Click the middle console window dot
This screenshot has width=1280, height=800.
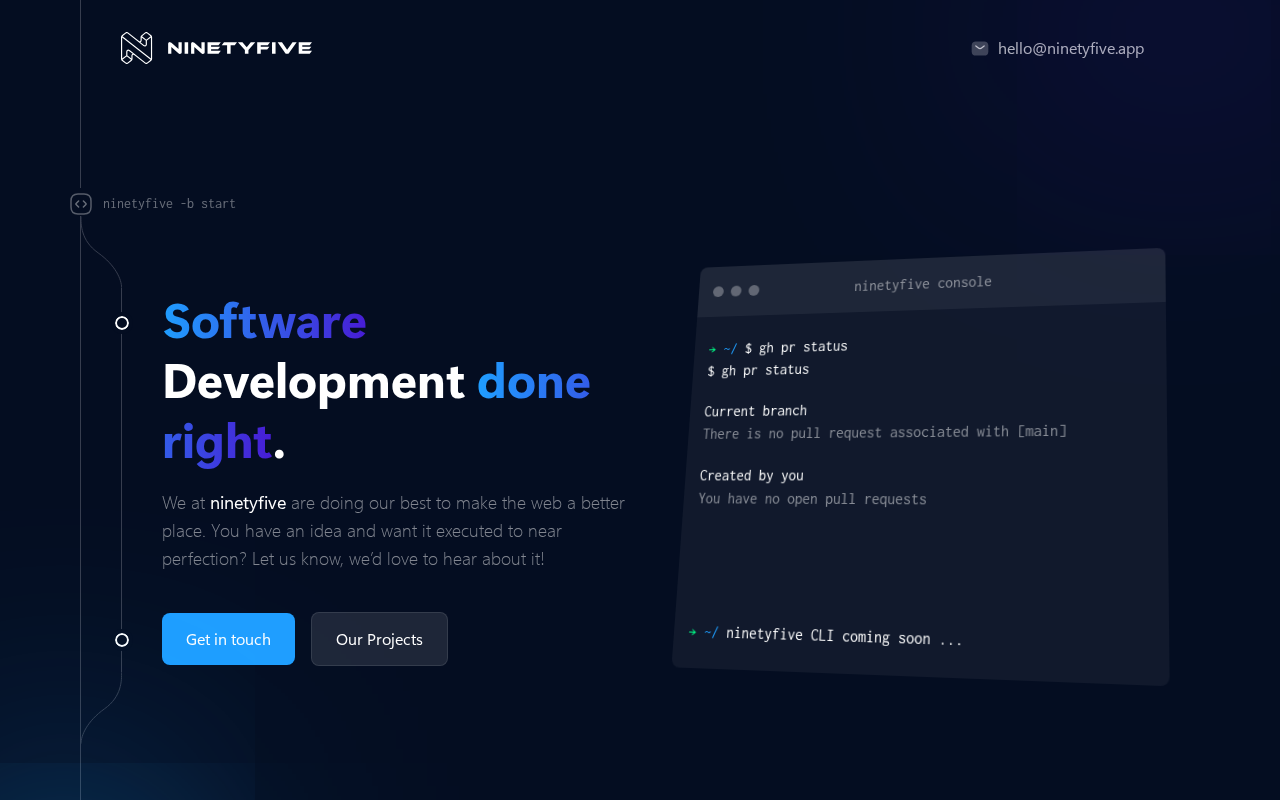point(736,291)
